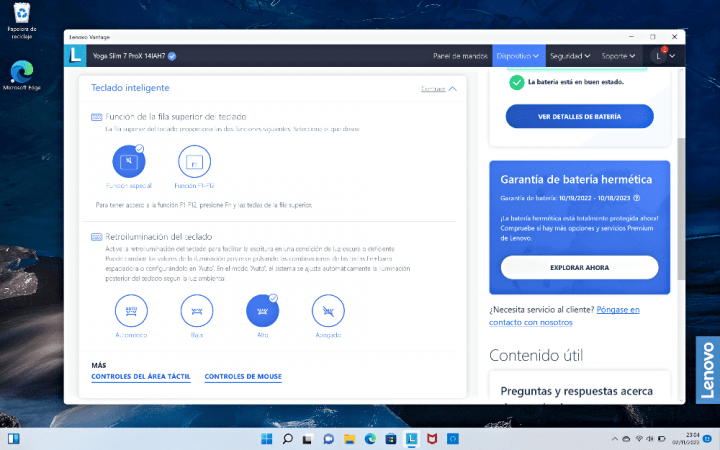
Task: Open Papelera de reciclaje on the desktop
Action: [x=22, y=22]
